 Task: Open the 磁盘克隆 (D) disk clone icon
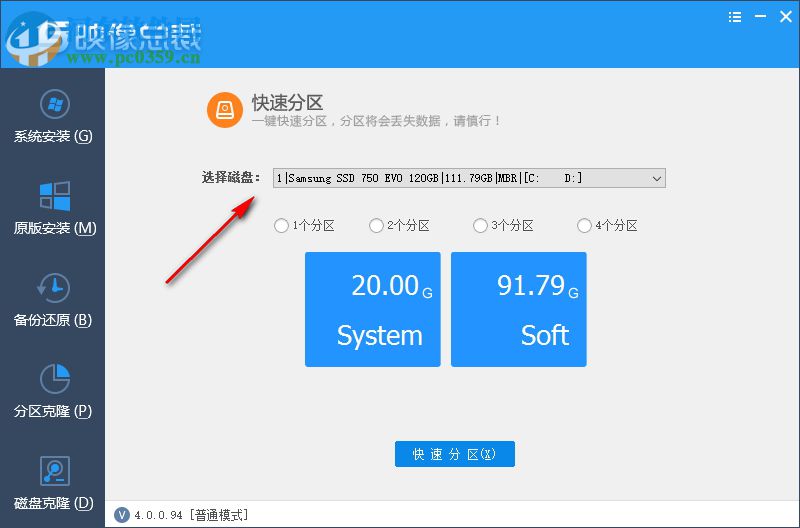[x=55, y=471]
